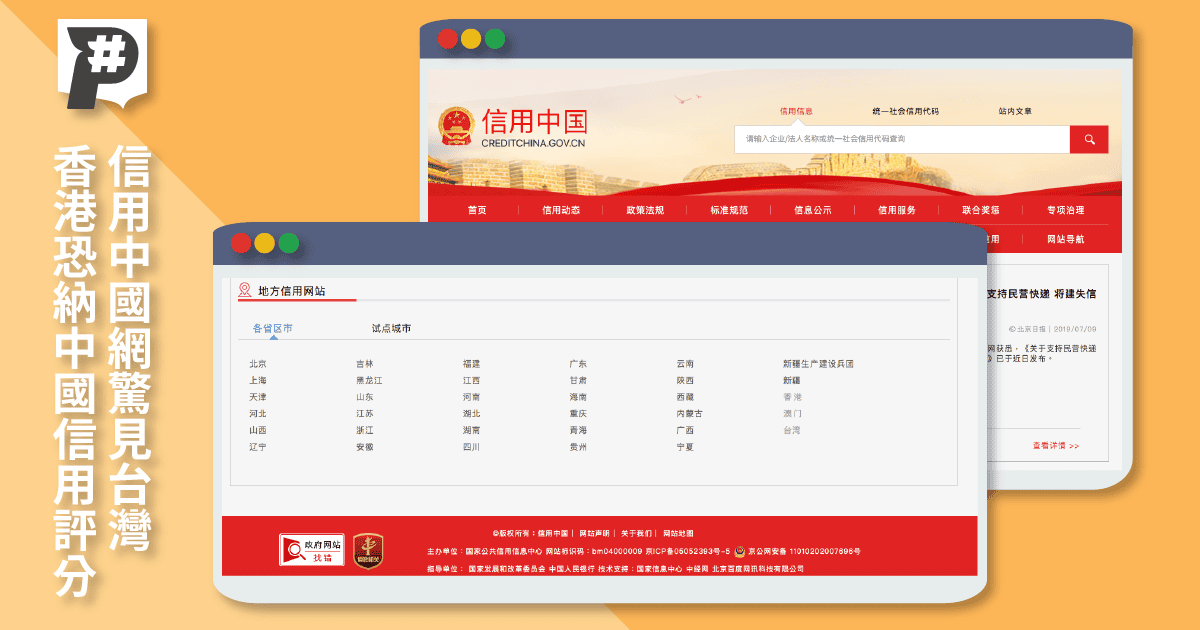Click the location pin icon beside 地方信用网站
This screenshot has width=1200, height=630.
pyautogui.click(x=244, y=291)
